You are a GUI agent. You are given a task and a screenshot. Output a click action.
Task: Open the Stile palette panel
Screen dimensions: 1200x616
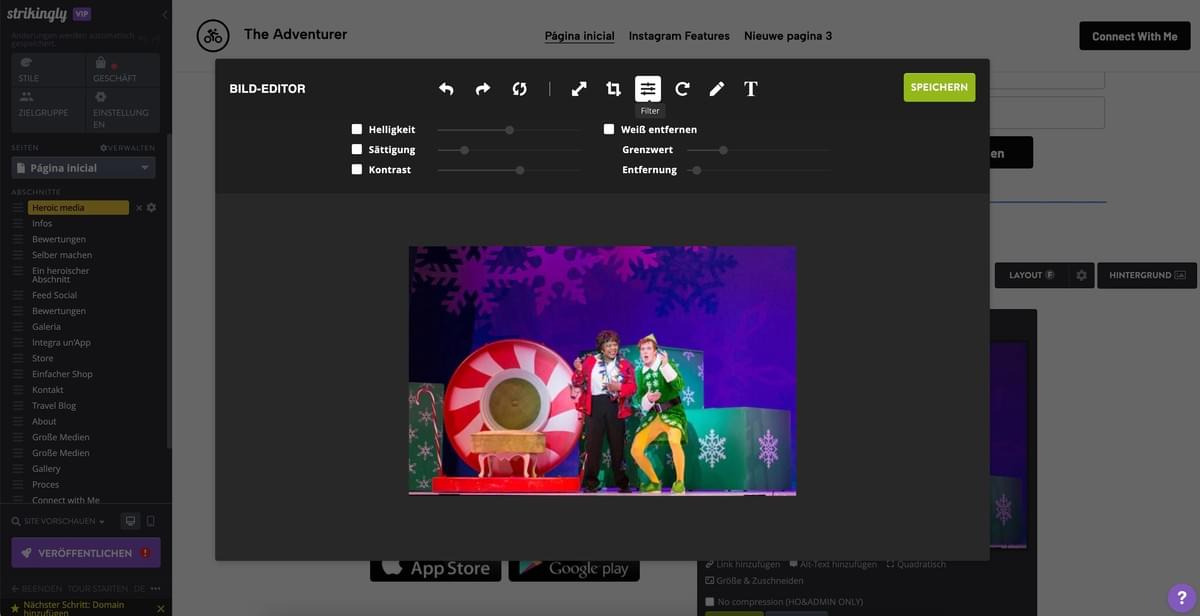click(48, 69)
